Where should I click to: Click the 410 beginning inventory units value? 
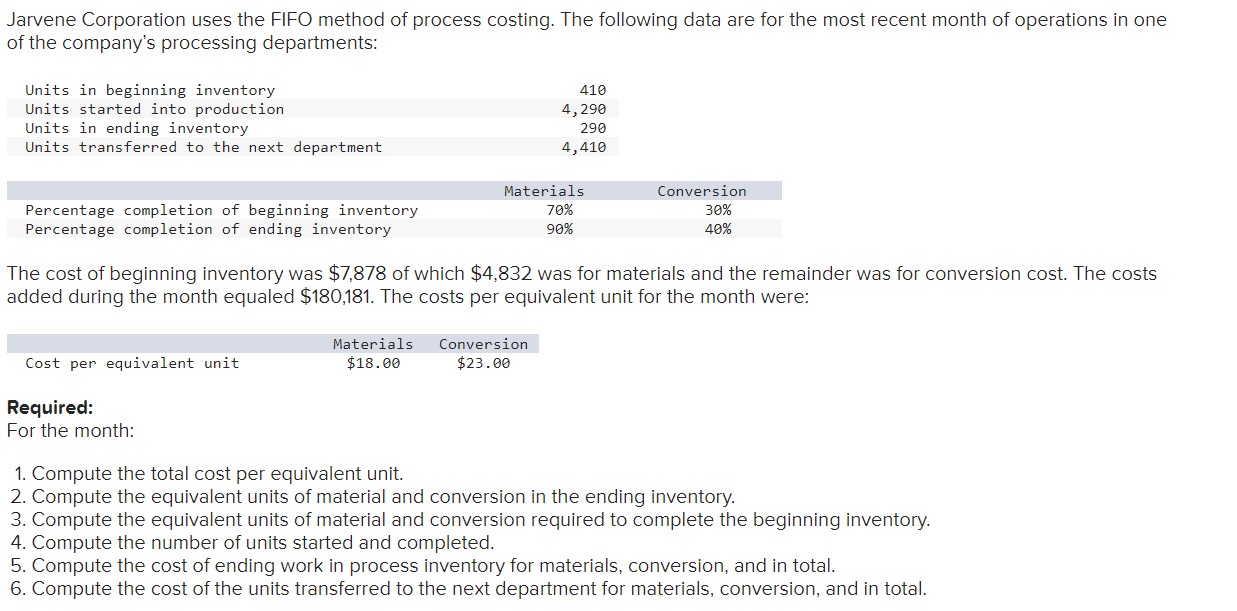593,90
